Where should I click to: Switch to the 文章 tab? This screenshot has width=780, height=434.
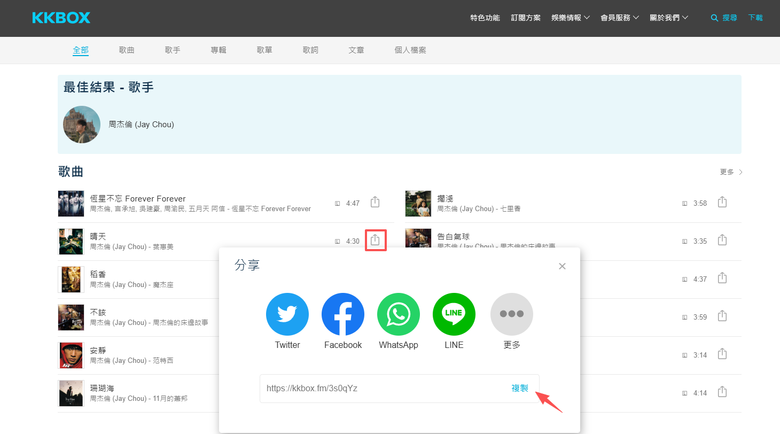pyautogui.click(x=356, y=50)
